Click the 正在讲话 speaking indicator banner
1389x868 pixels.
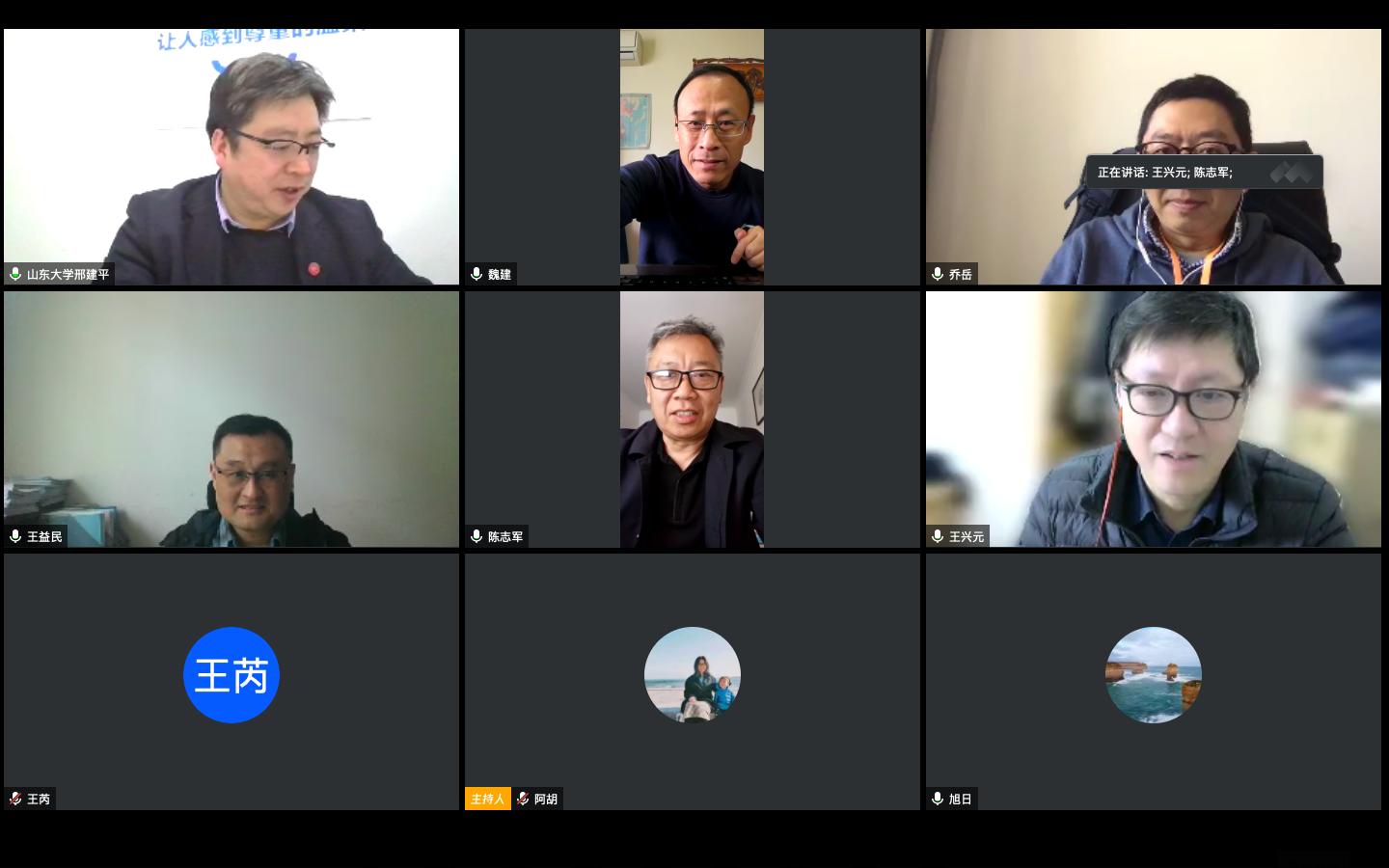[1204, 172]
